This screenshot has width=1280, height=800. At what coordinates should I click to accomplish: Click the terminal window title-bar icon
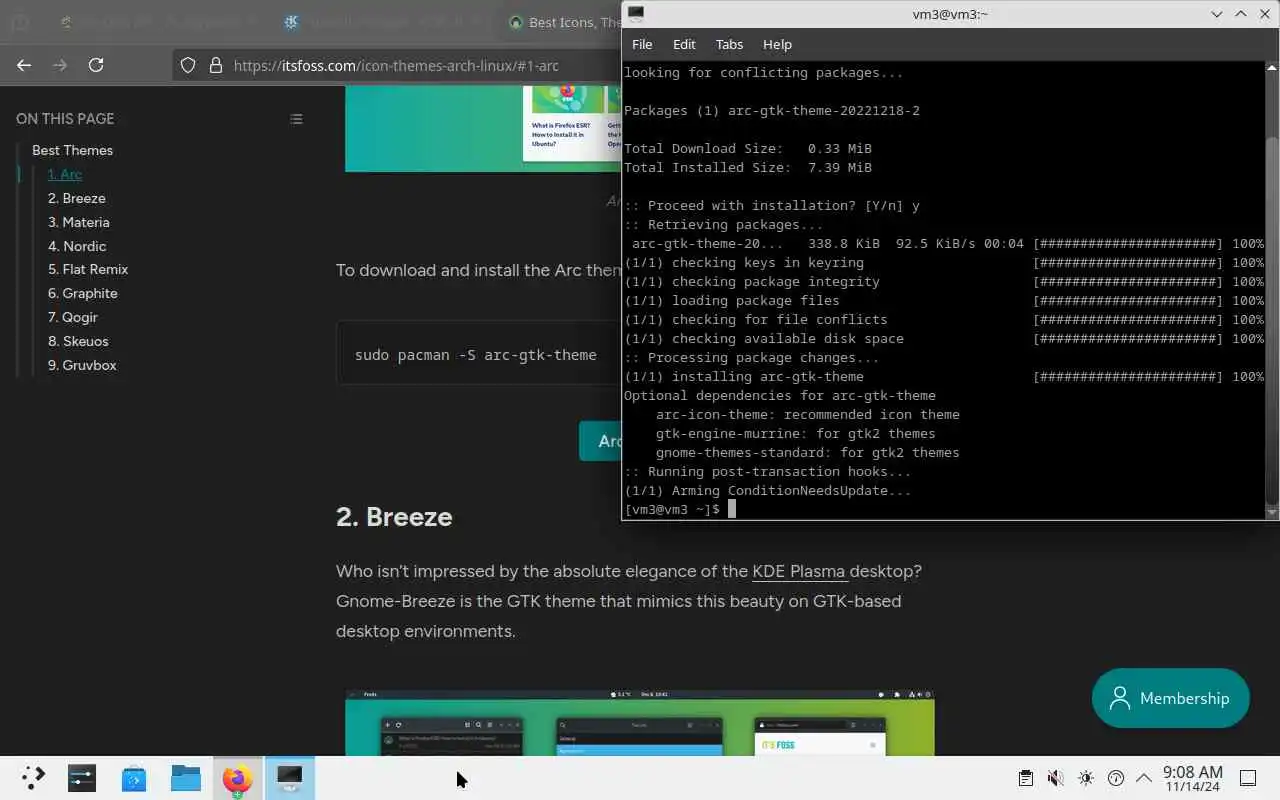pyautogui.click(x=636, y=14)
